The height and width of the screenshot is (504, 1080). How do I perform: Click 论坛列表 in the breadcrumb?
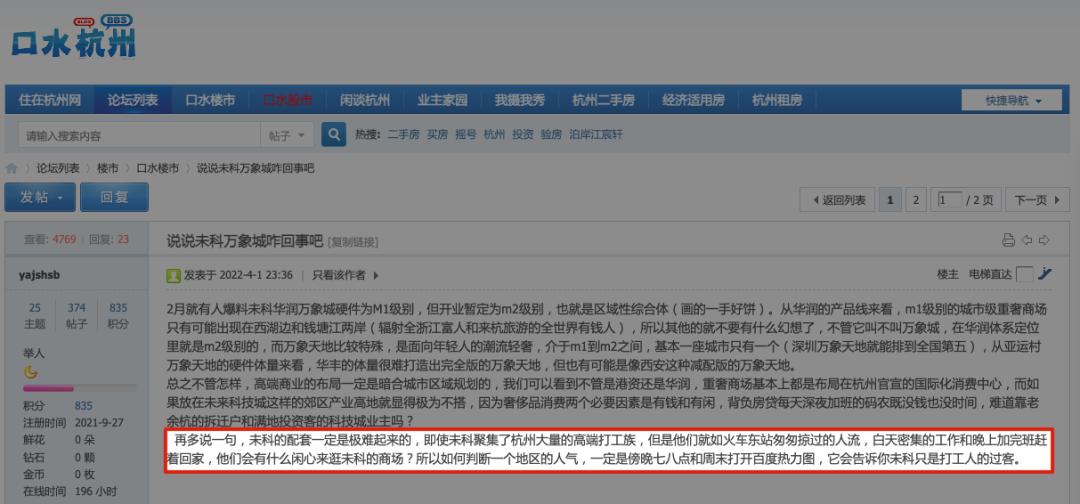coord(58,169)
